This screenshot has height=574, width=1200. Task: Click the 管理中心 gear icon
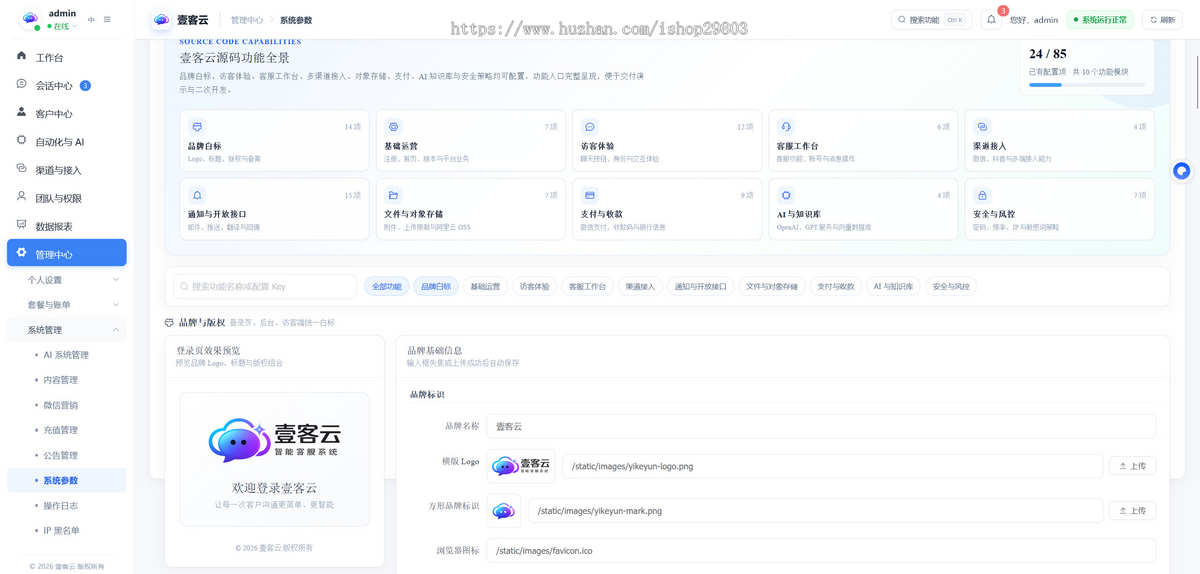pos(22,253)
